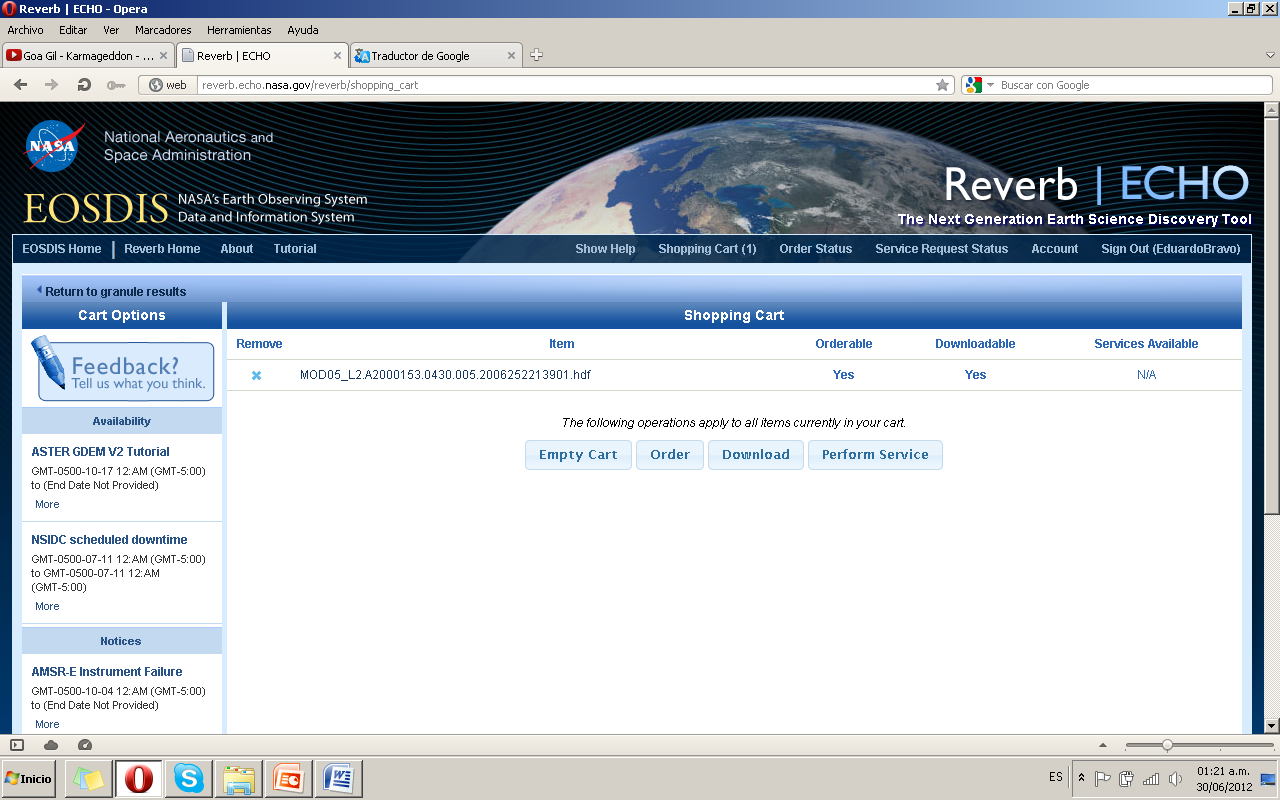Viewport: 1280px width, 800px height.
Task: Click the Order button
Action: tap(670, 455)
